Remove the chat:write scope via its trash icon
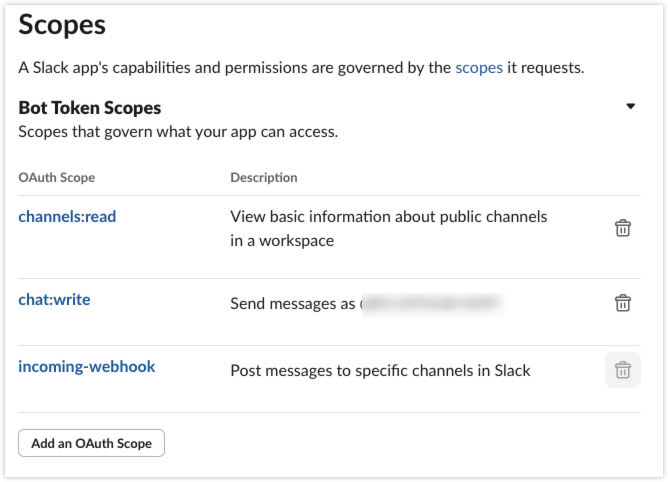 coord(622,303)
